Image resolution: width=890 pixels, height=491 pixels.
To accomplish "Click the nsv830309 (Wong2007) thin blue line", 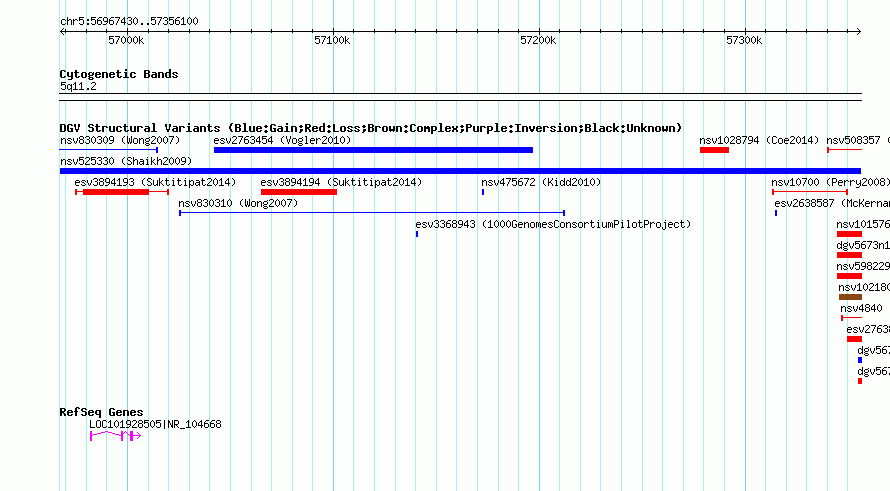I will (108, 150).
